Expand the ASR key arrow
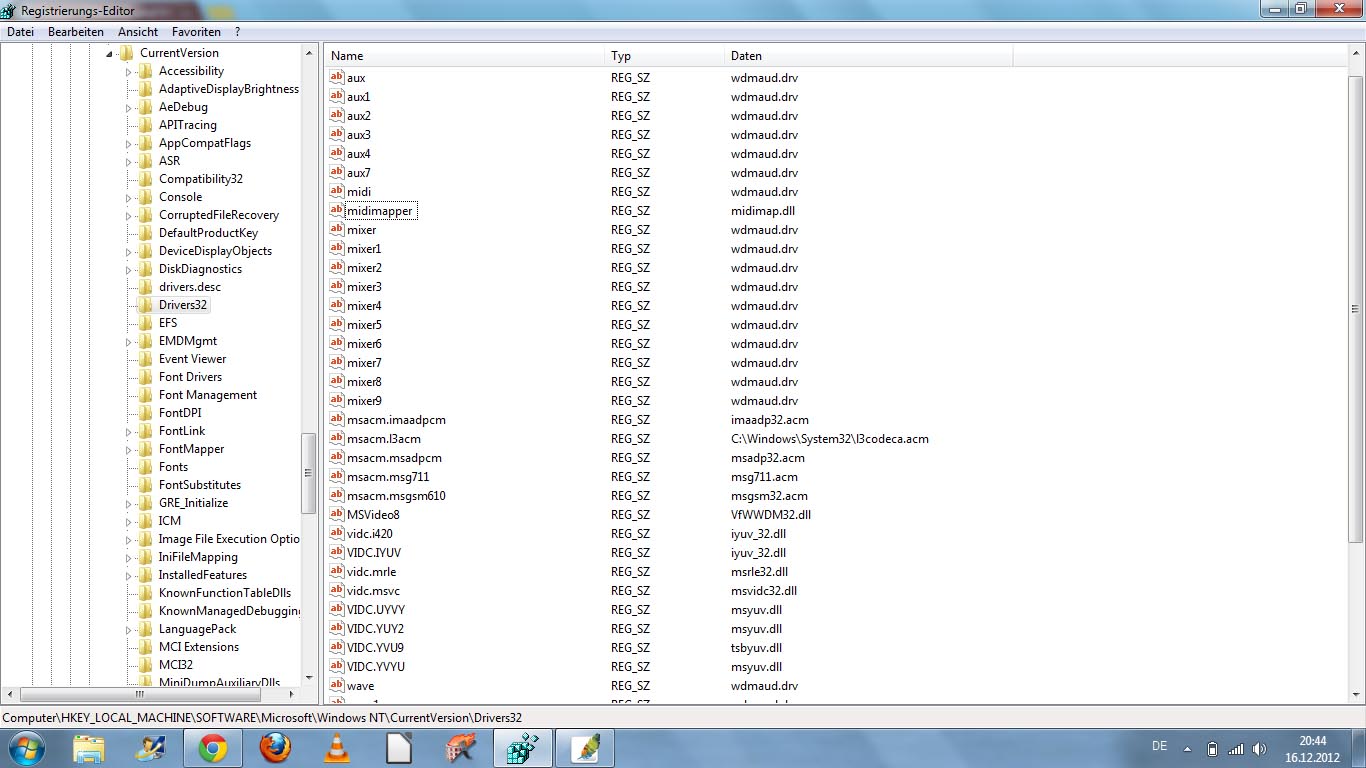The width and height of the screenshot is (1366, 768). 128,161
